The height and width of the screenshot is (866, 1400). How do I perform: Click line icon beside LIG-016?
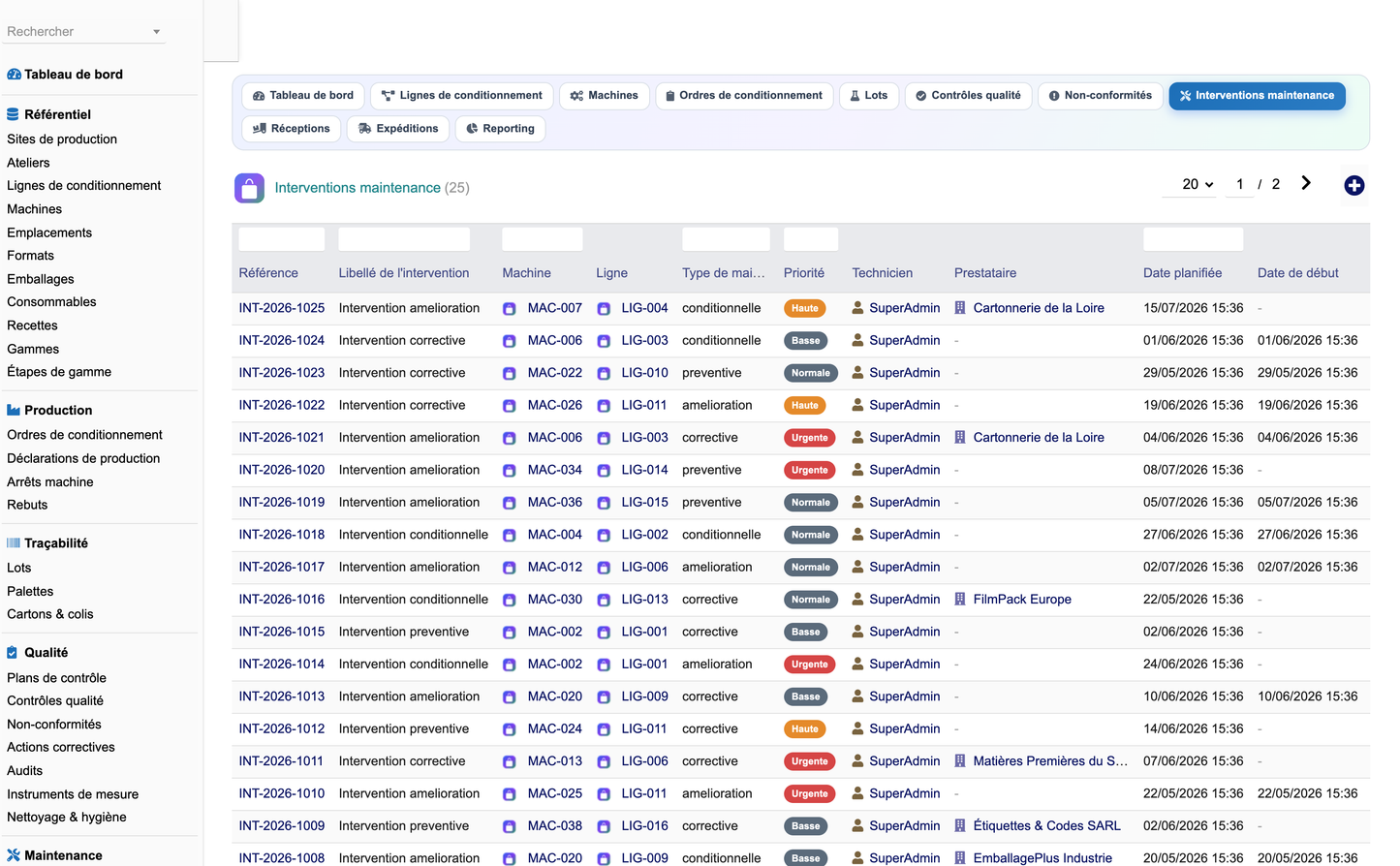604,827
